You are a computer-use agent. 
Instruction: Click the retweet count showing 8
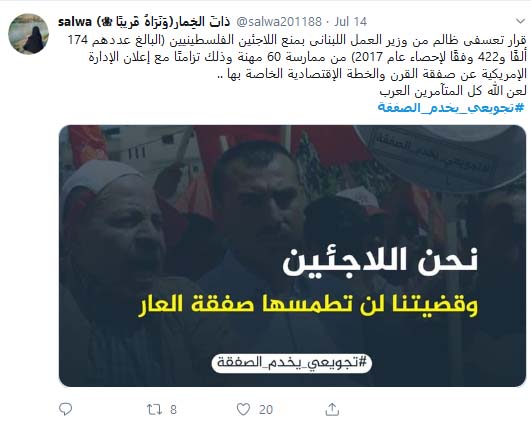pos(173,410)
